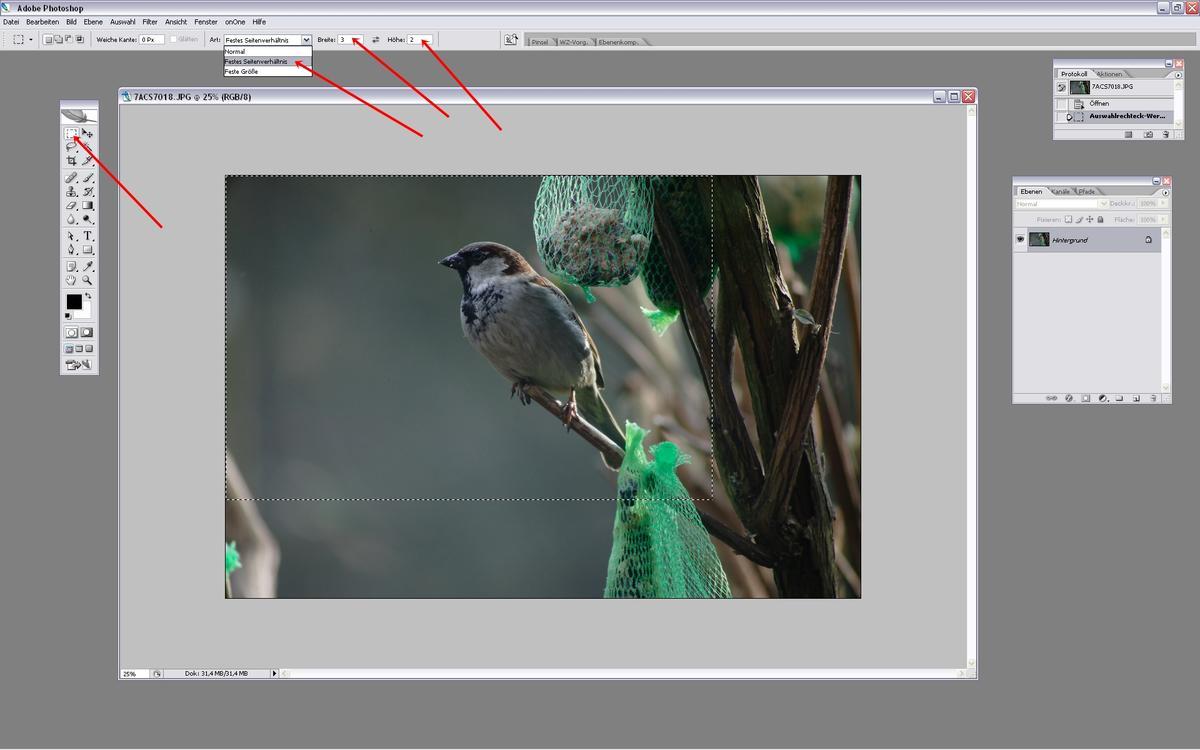1200x750 pixels.
Task: Select the Hand tool
Action: [x=71, y=281]
